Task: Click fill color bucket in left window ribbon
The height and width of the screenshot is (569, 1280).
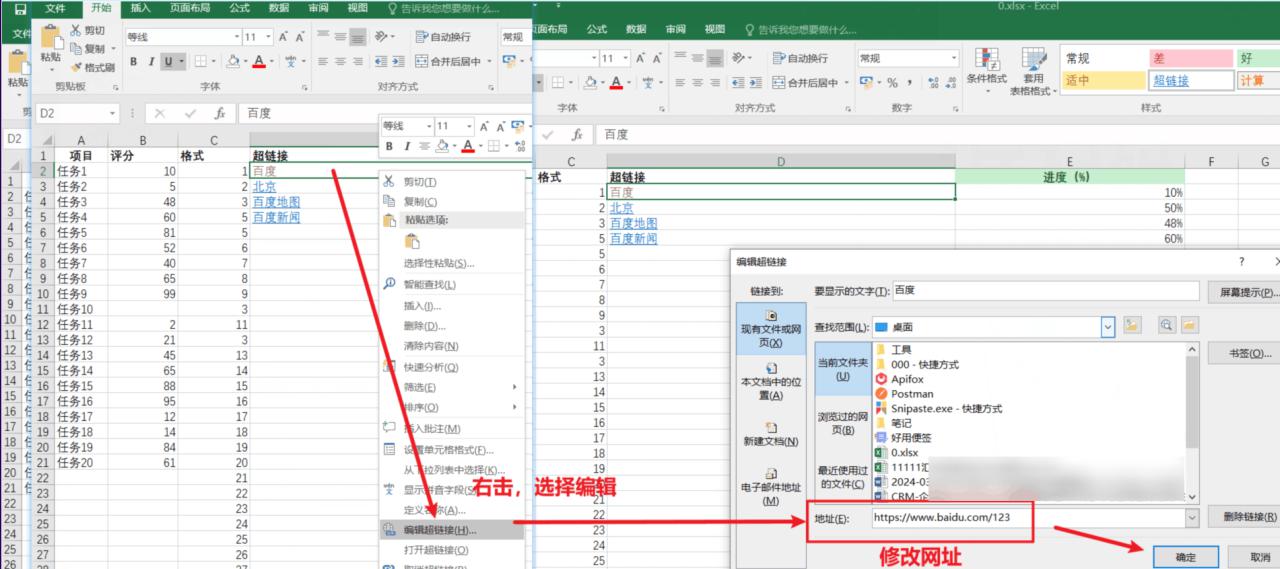Action: pos(232,62)
